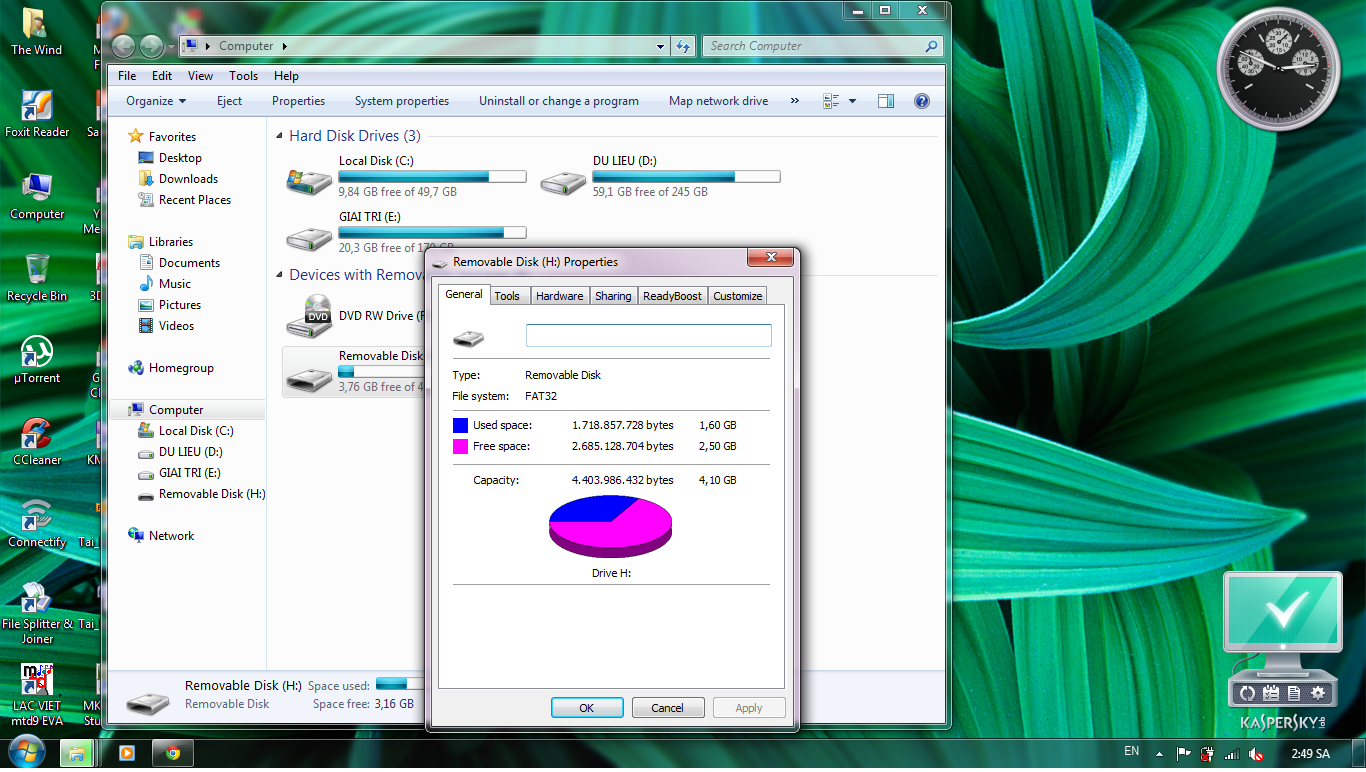Click the Windows Start button
This screenshot has height=772, width=1366.
25,751
